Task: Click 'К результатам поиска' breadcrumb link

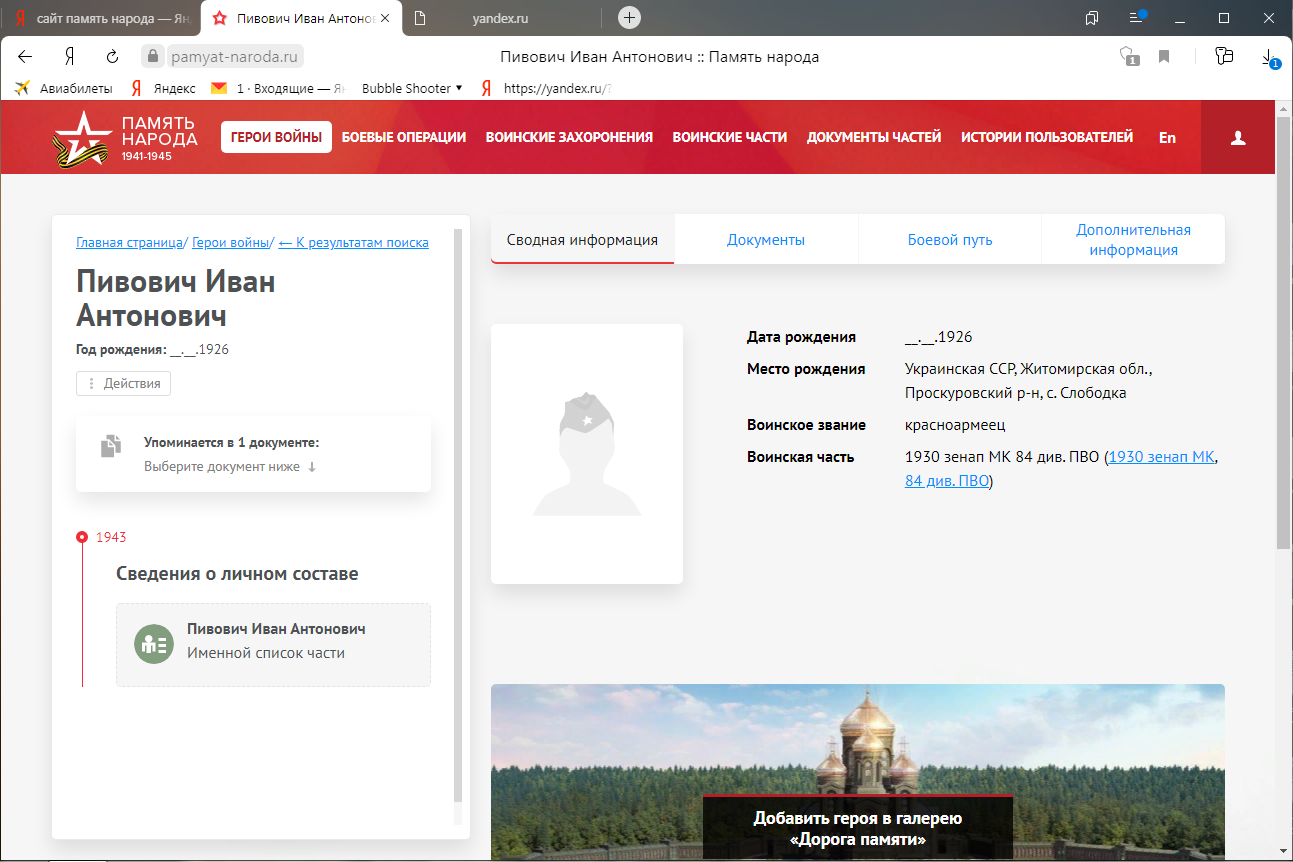Action: click(x=354, y=242)
